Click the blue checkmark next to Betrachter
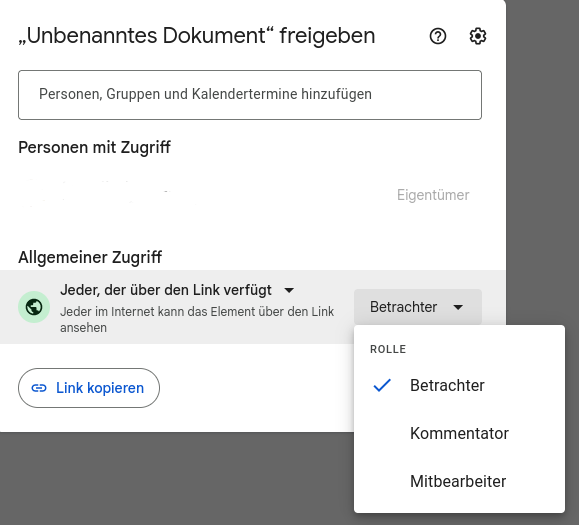579x525 pixels. pyautogui.click(x=382, y=385)
